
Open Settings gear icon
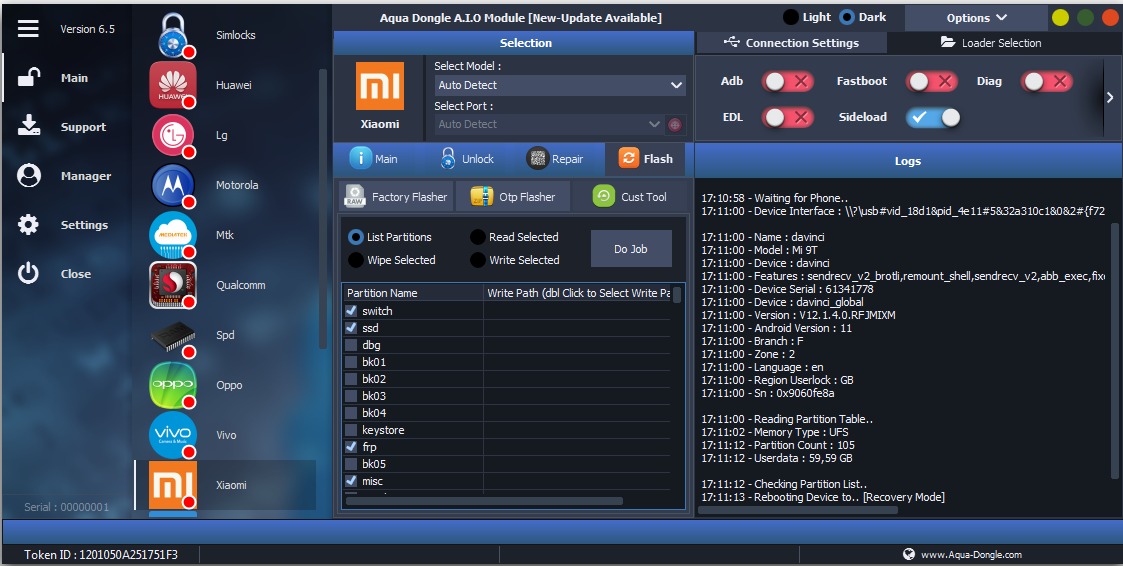29,224
